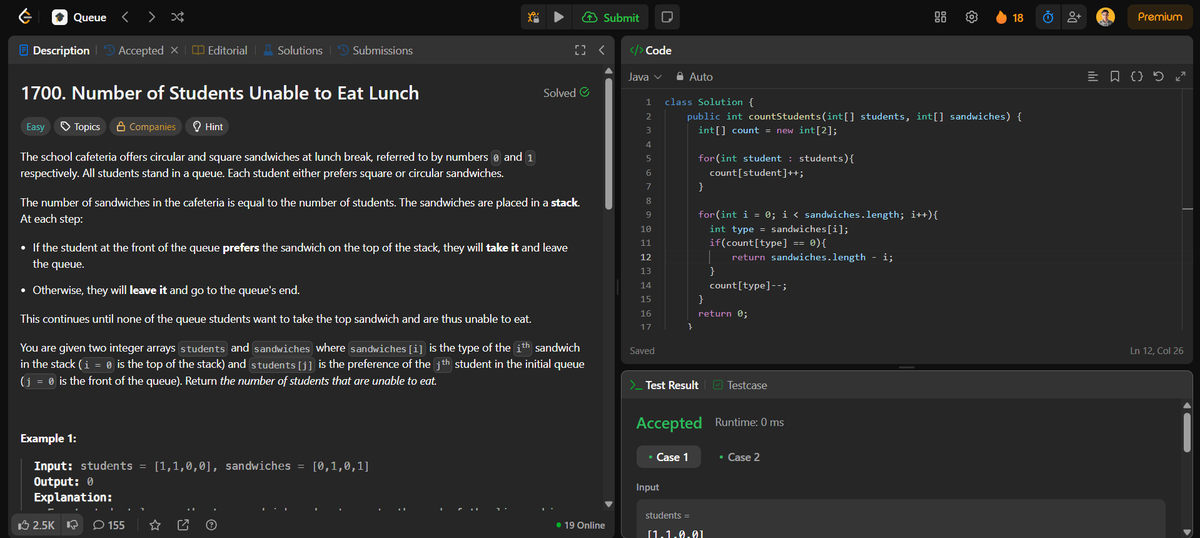Switch to the Accepted tab

click(x=132, y=50)
